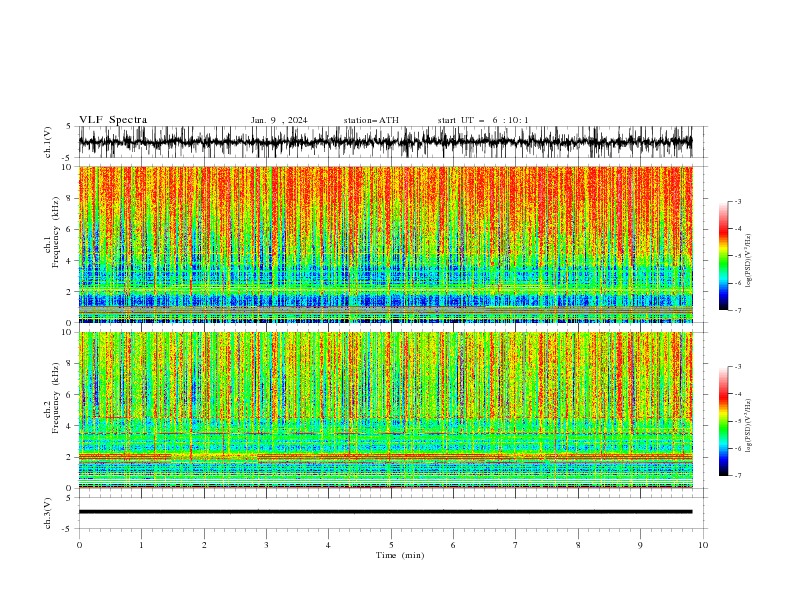792x612 pixels.
Task: Click the ch.1 voltage waveform plot
Action: [385, 142]
